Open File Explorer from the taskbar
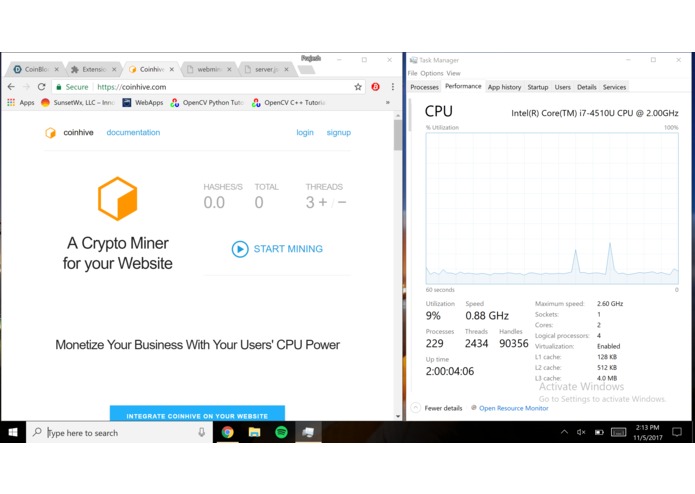Viewport: 695px width, 494px height. tap(254, 432)
